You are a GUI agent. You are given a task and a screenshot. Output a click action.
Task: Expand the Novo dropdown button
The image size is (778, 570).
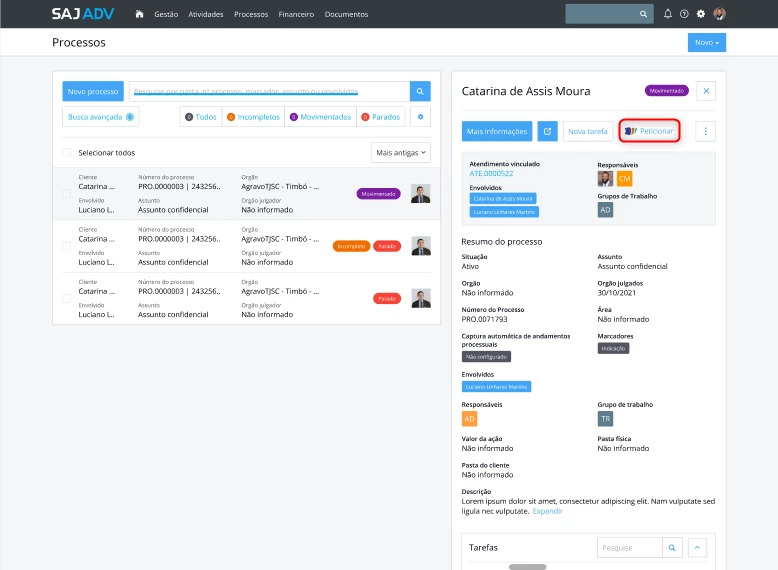point(706,43)
